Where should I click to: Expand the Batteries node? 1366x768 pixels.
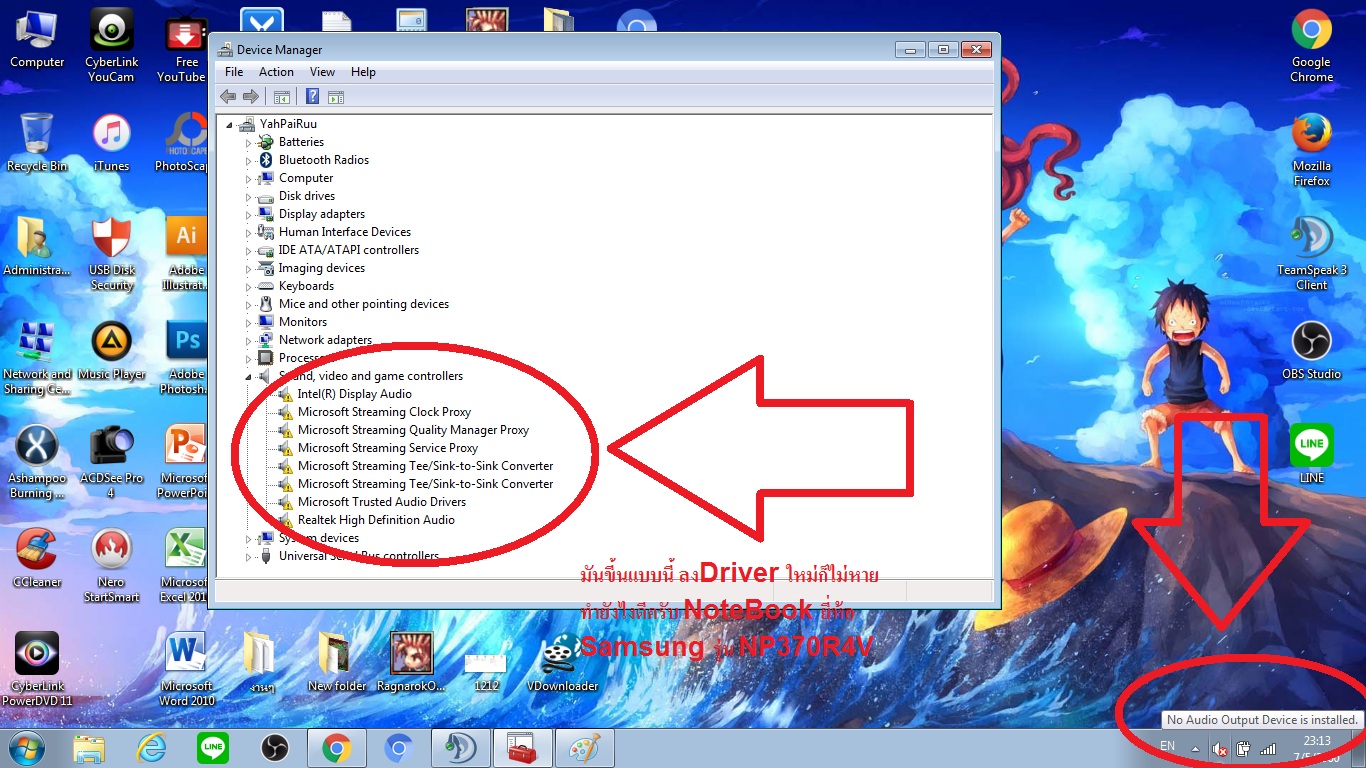[249, 142]
